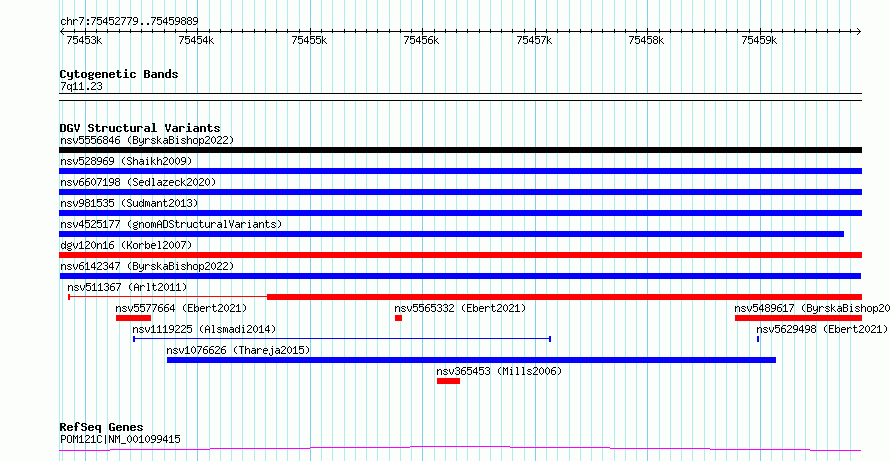890x461 pixels.
Task: Select the short red bar under nsv5577664
Action: pos(133,318)
